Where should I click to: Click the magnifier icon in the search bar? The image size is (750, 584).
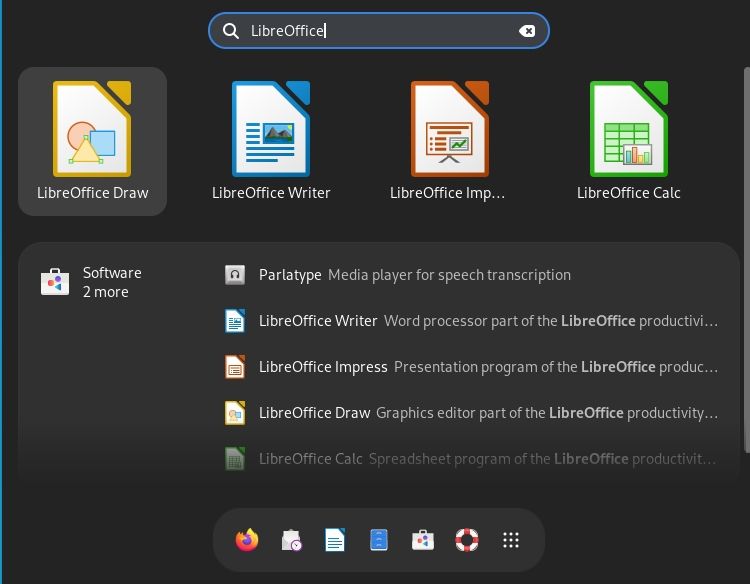(231, 31)
